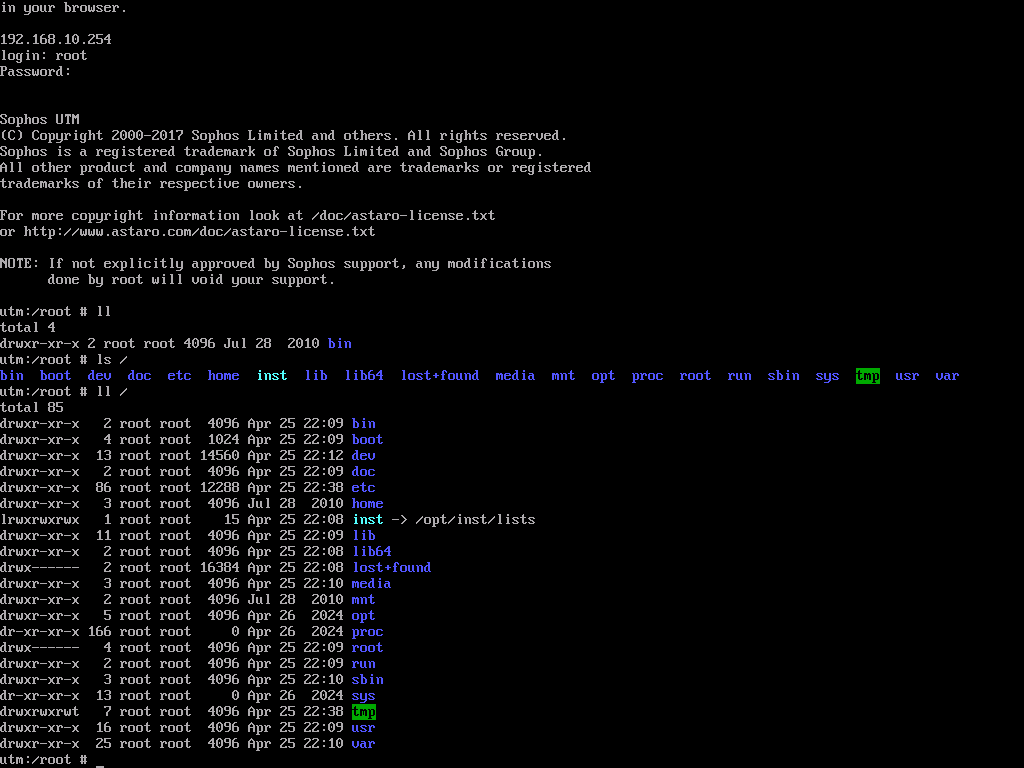1024x768 pixels.
Task: Click 'boot' name in the long listing
Action: (x=368, y=440)
